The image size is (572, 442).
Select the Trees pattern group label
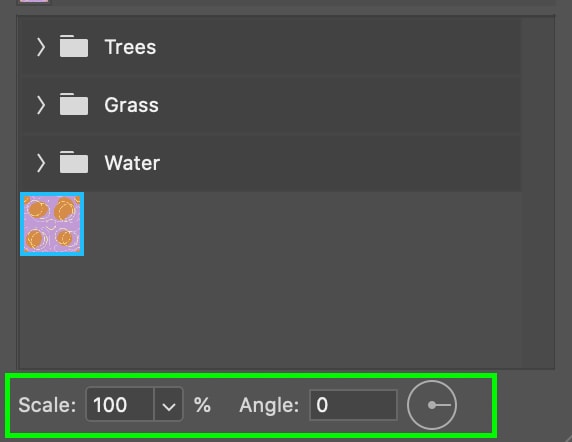coord(130,47)
